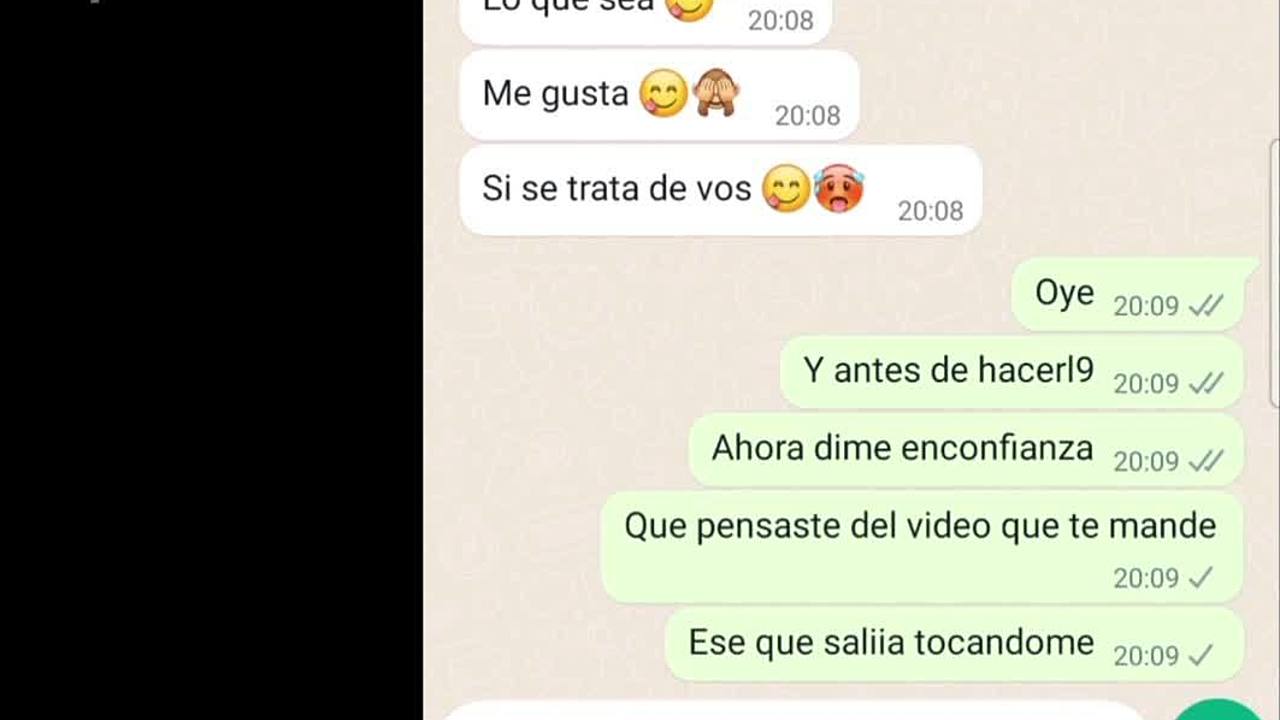Click the single tick on the video question message
The image size is (1280, 720).
[x=1201, y=578]
